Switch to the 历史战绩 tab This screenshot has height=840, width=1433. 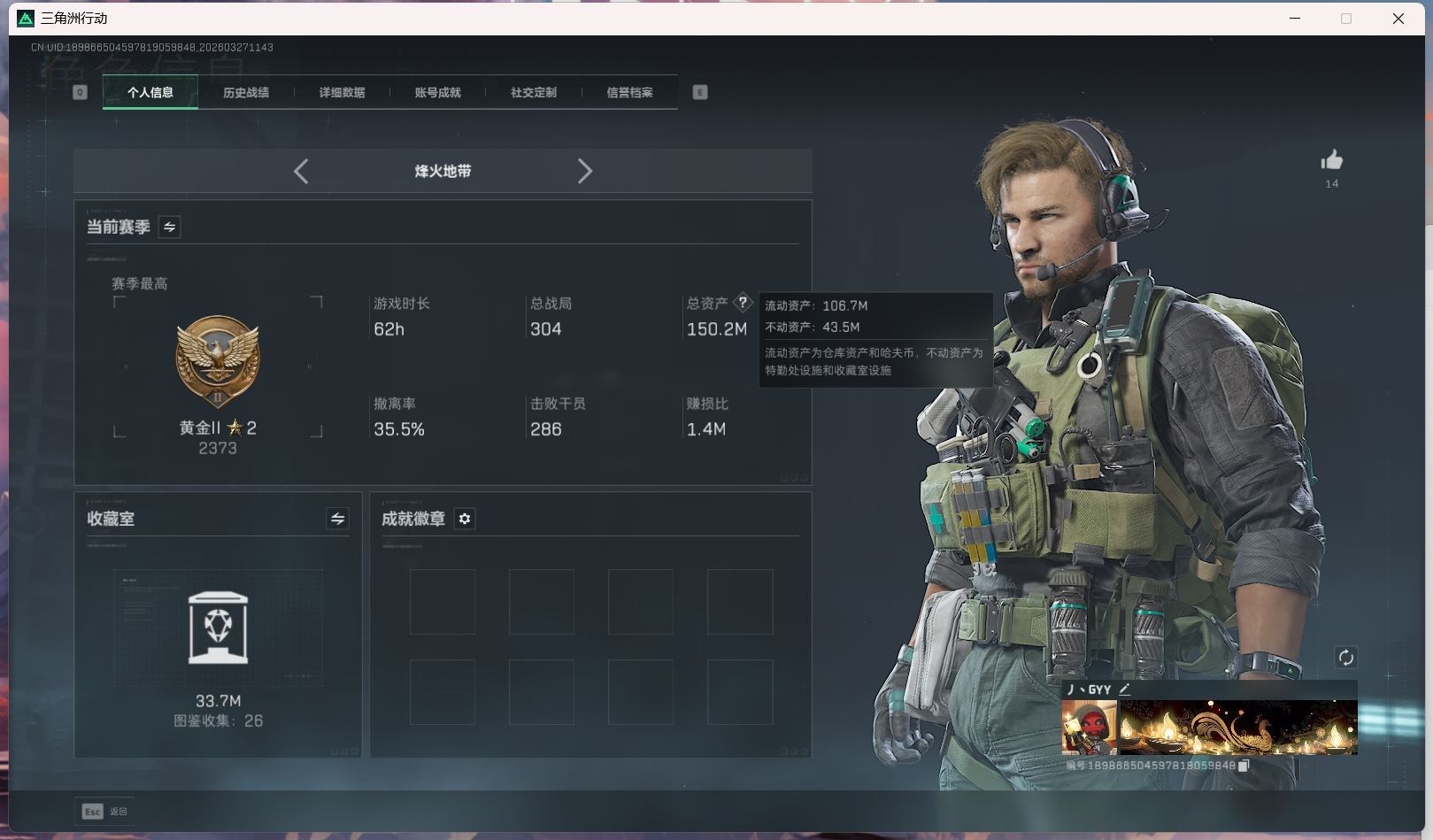click(246, 92)
